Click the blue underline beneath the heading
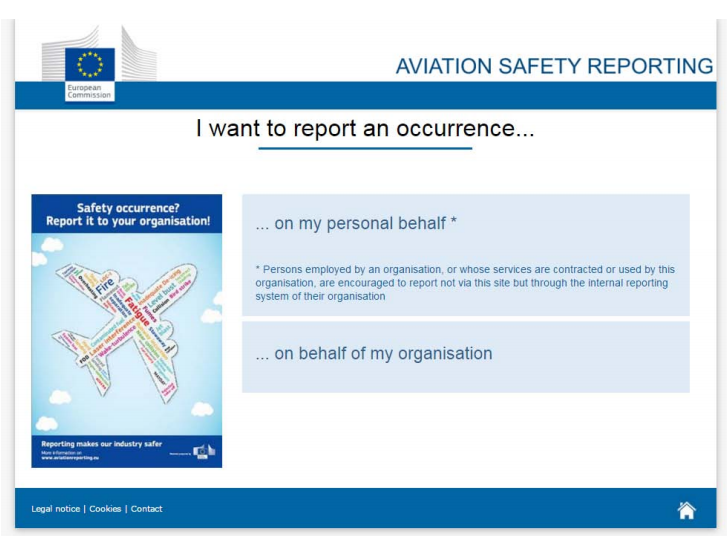This screenshot has width=727, height=539. (364, 148)
